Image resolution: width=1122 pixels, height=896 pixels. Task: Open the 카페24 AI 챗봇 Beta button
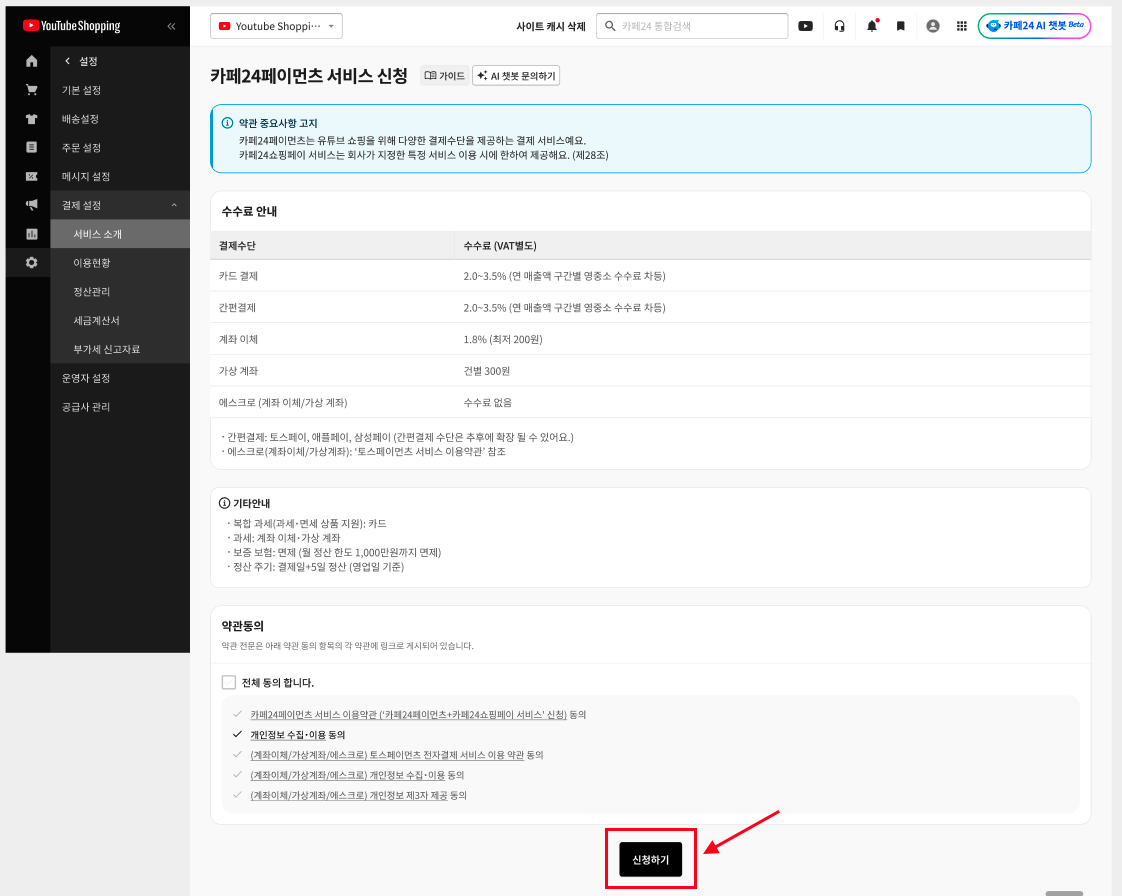1035,26
